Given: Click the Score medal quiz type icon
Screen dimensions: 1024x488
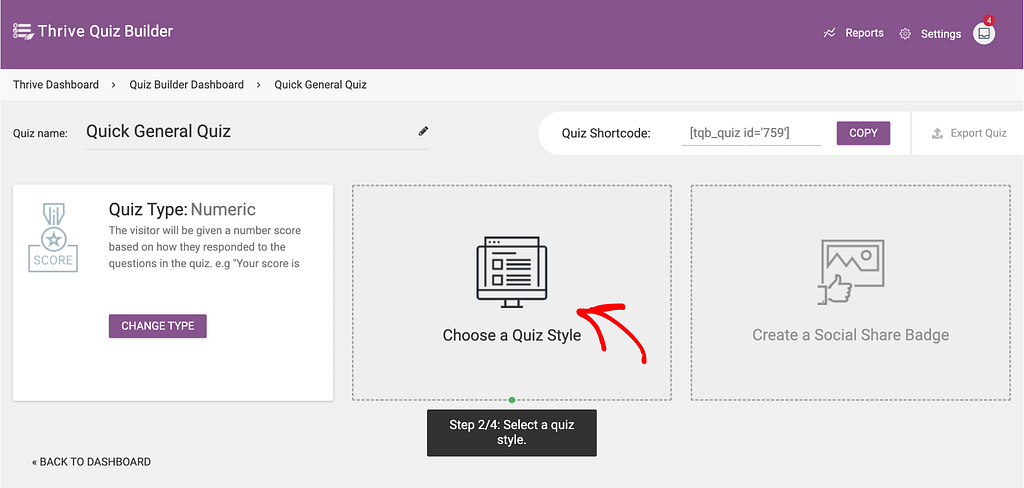Looking at the screenshot, I should tap(53, 237).
